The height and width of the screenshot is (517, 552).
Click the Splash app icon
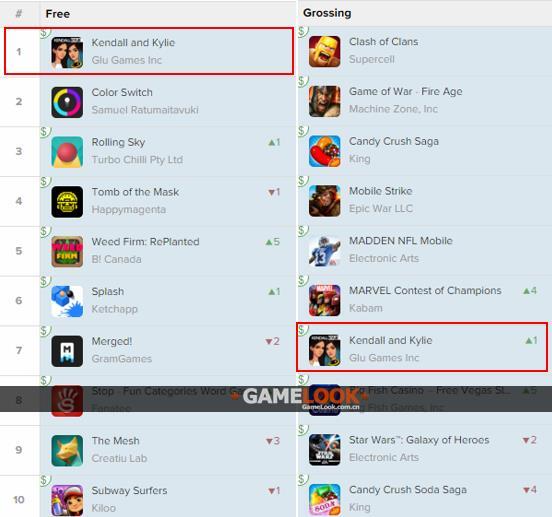coord(67,301)
